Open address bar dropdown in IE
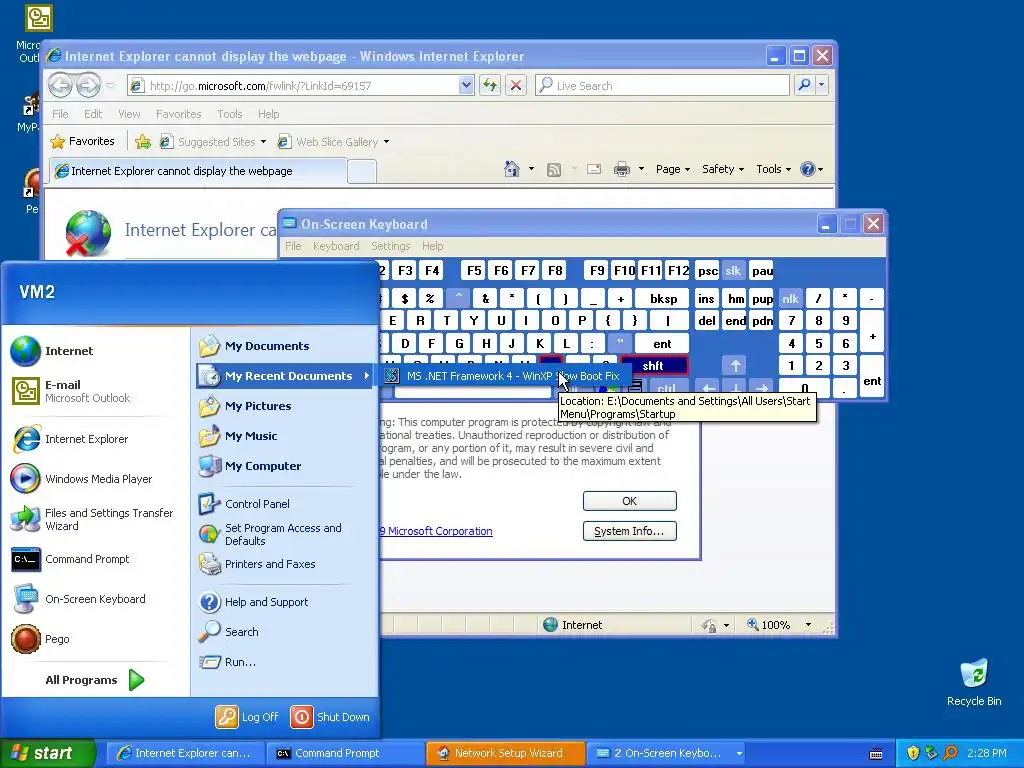 coord(466,85)
